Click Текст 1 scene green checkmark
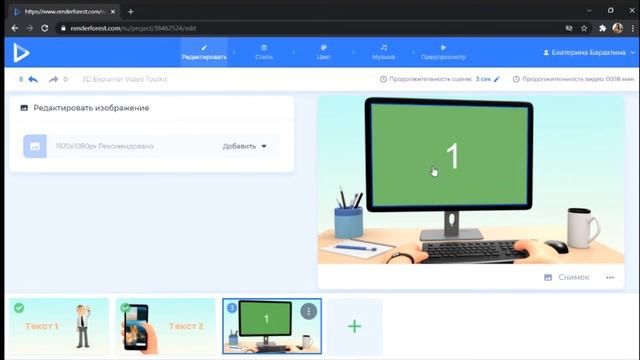Image resolution: width=640 pixels, height=360 pixels. coord(19,308)
